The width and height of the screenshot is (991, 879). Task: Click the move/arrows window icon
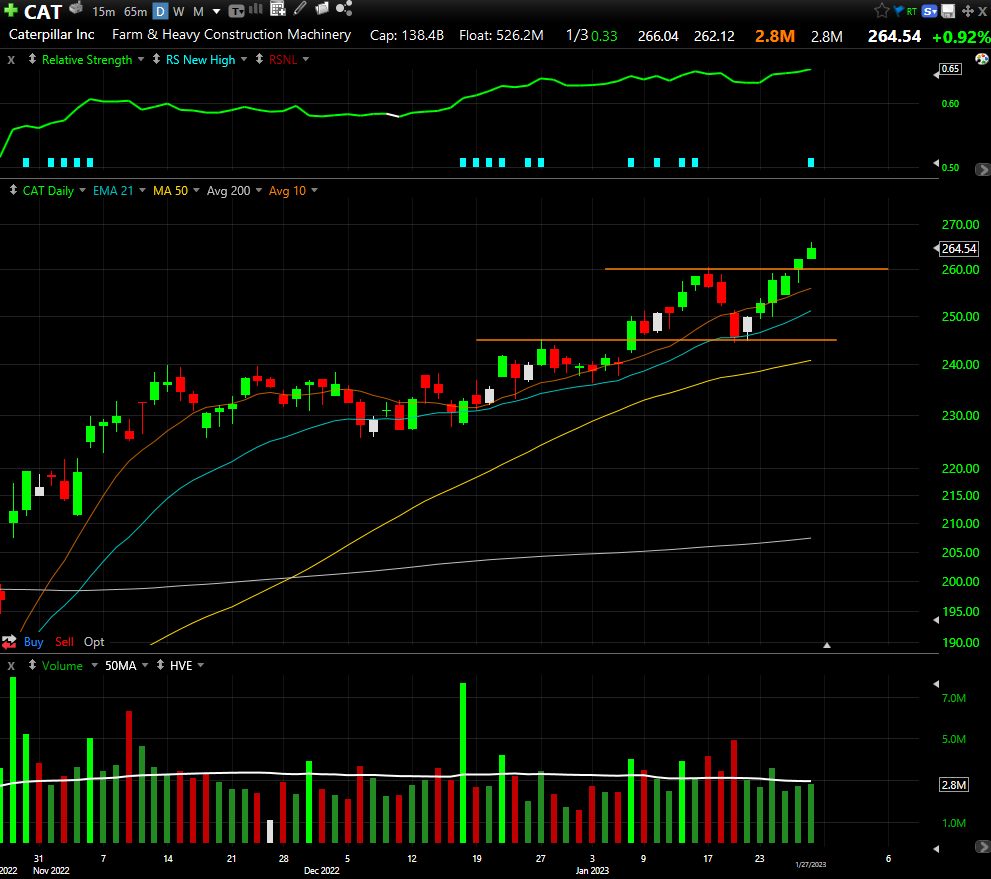[x=968, y=11]
